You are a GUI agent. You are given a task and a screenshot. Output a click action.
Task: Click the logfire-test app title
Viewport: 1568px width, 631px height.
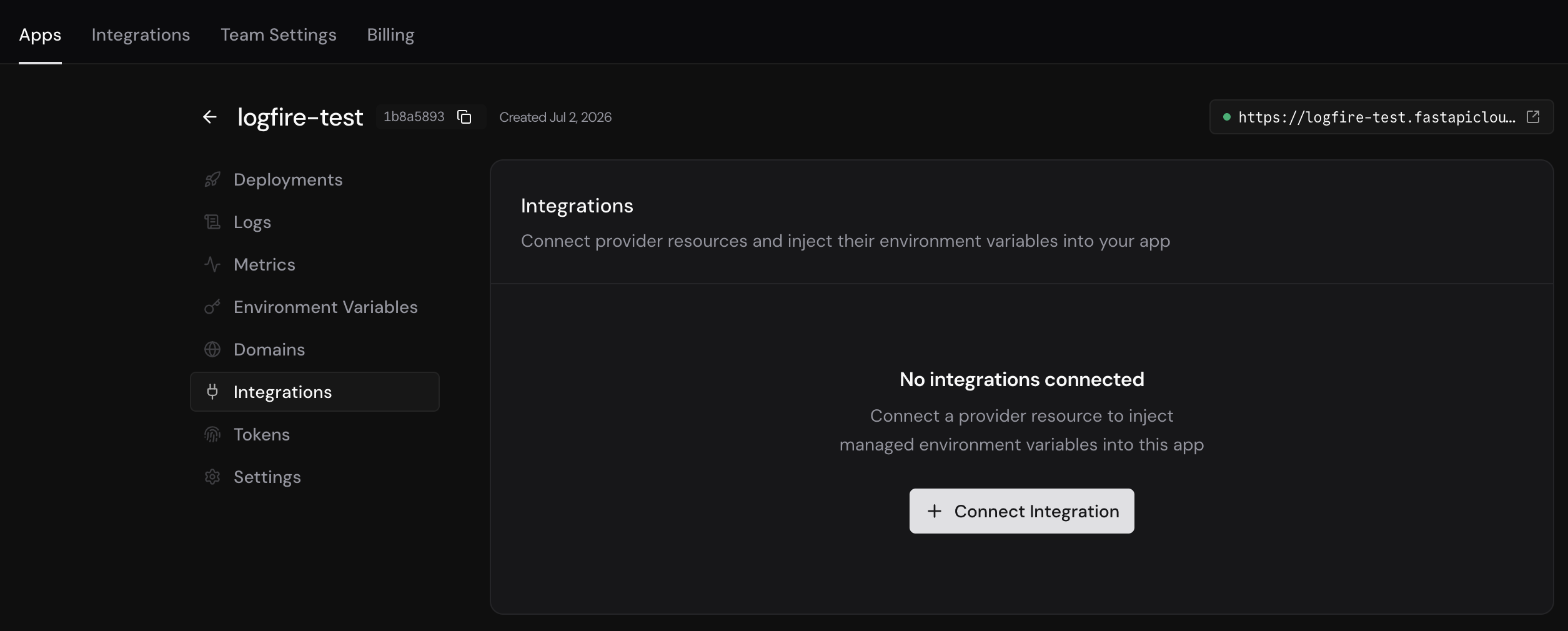pos(300,117)
